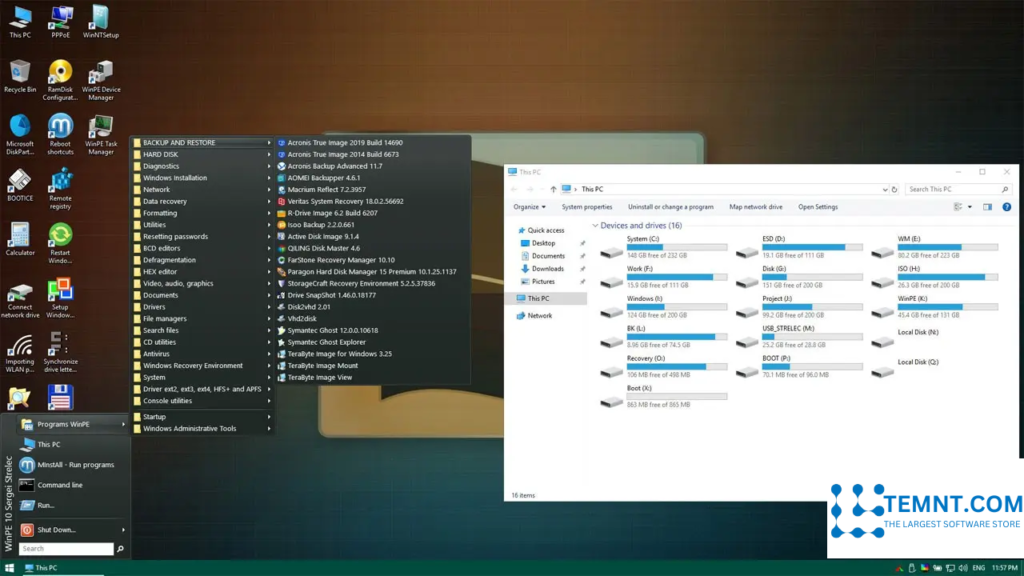Open Remote registry desktop icon
Screen dimensions: 1024x576
tap(60, 181)
